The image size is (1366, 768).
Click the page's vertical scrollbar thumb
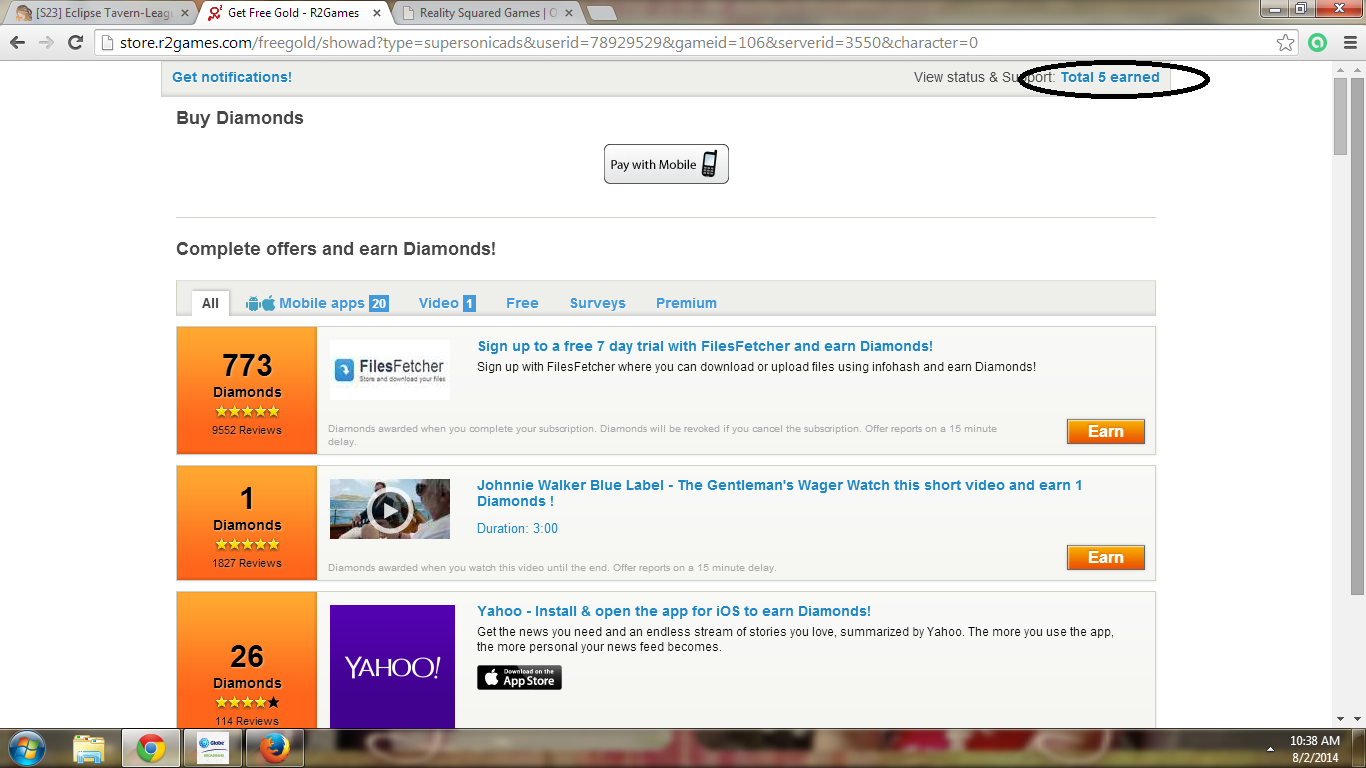point(1340,116)
